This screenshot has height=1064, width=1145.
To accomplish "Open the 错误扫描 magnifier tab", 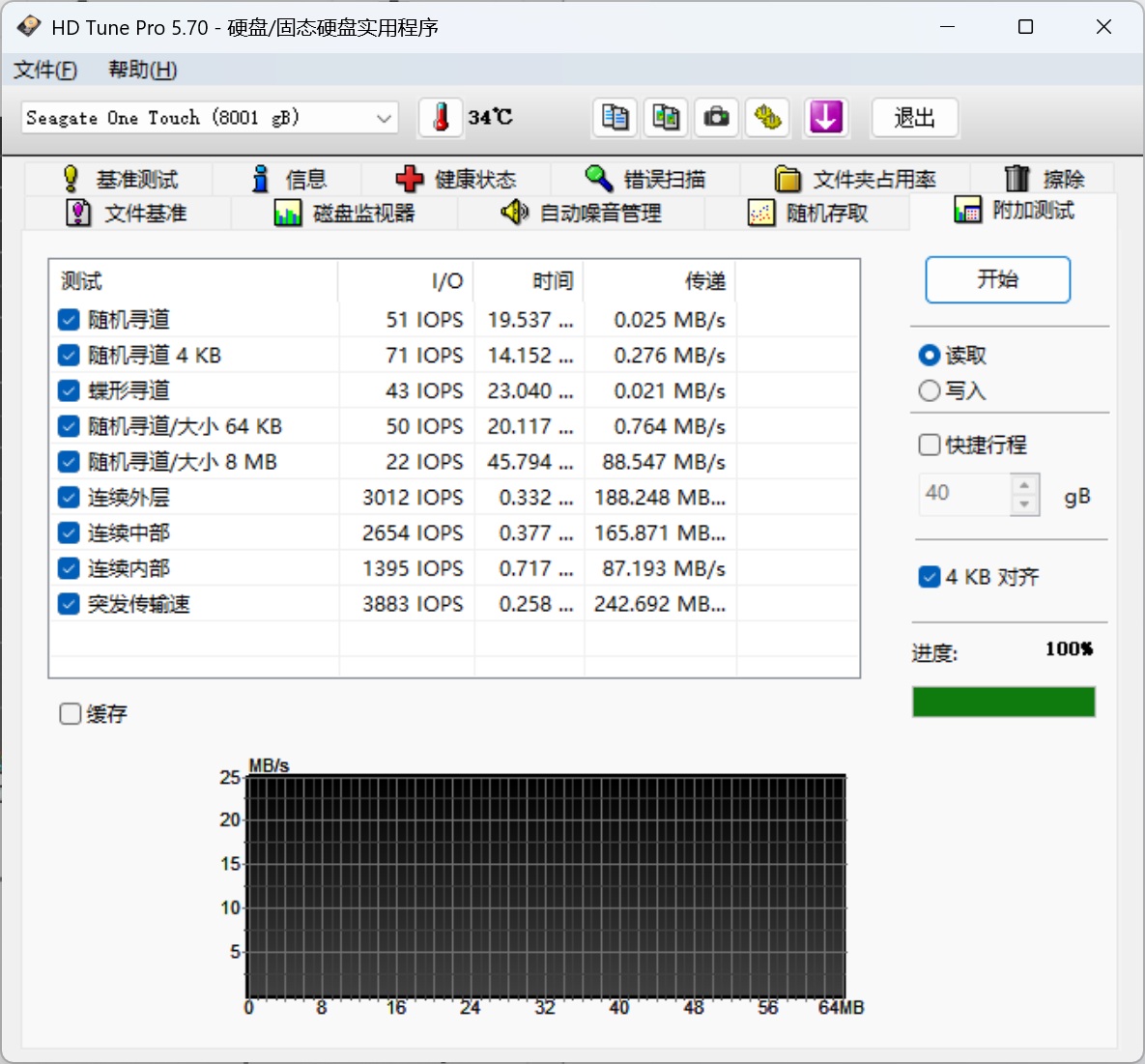I will tap(644, 179).
